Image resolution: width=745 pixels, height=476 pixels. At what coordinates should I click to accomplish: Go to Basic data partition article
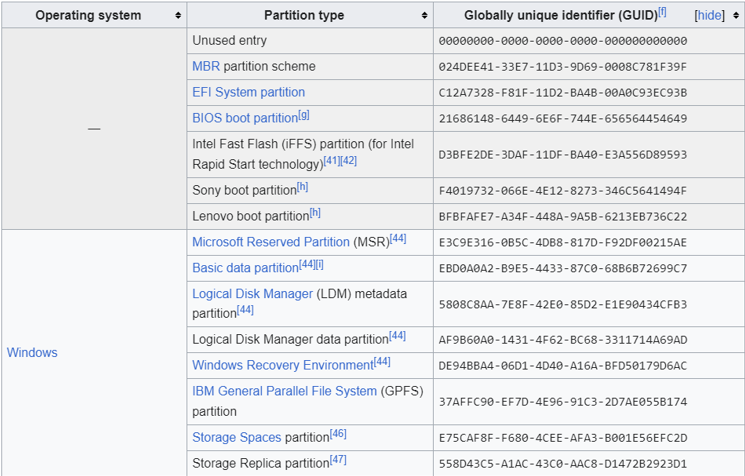coord(245,268)
